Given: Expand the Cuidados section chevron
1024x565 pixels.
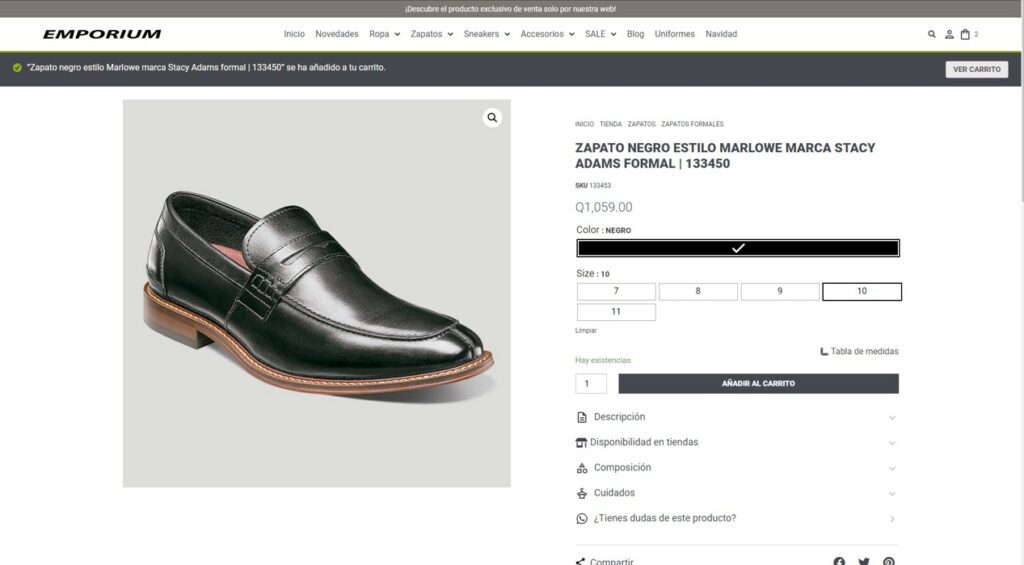Looking at the screenshot, I should 892,494.
